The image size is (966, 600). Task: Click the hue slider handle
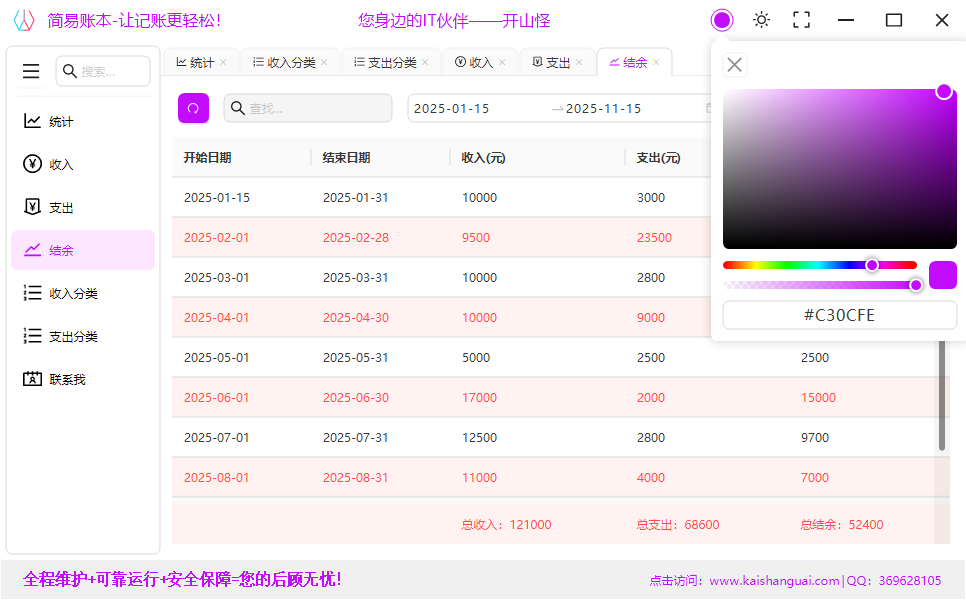pyautogui.click(x=872, y=265)
